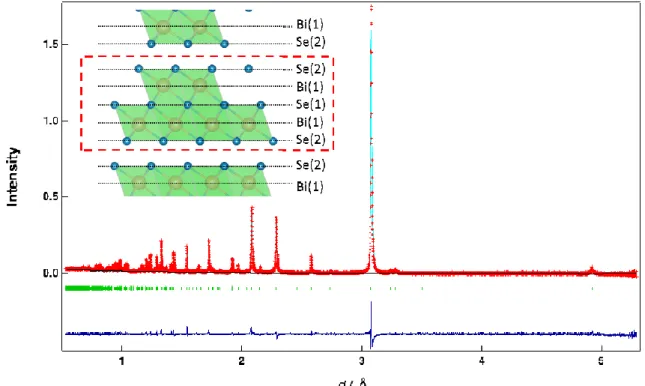
Task: Select the 0.0 tick label on the intensity axis
Action: click(50, 273)
